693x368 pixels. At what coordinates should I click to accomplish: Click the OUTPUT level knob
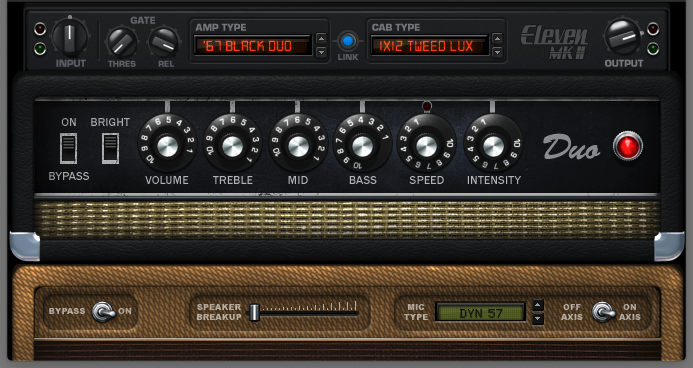[623, 38]
